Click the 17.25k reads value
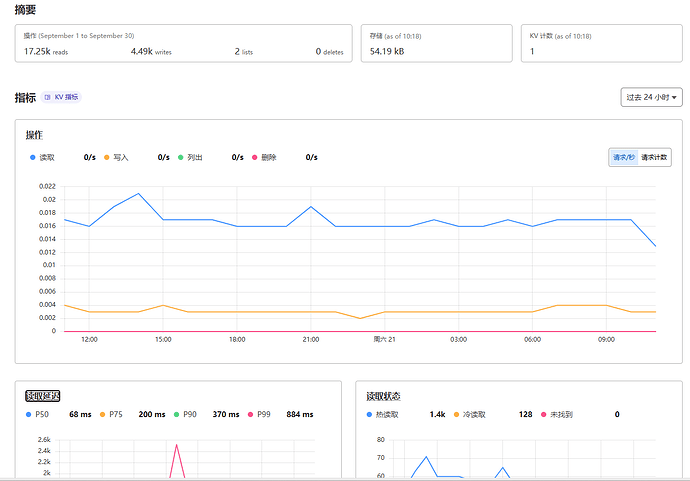 coord(46,51)
